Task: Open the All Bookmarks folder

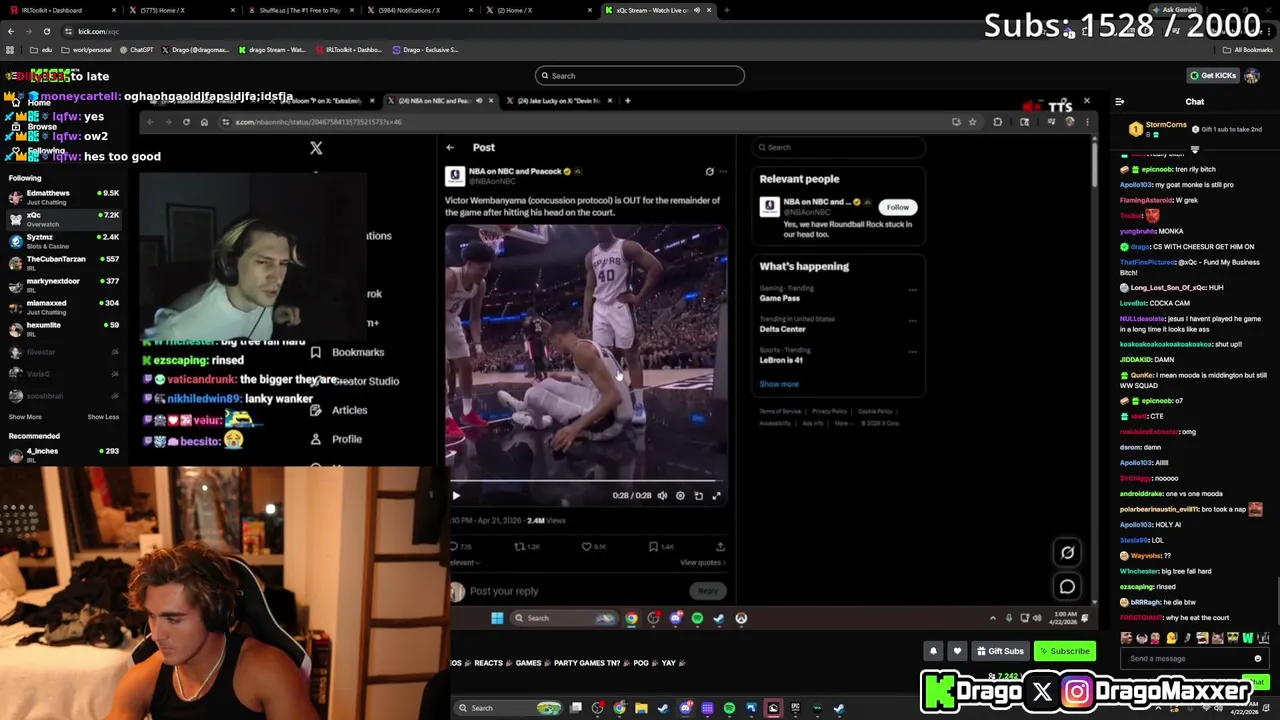Action: (x=1248, y=50)
